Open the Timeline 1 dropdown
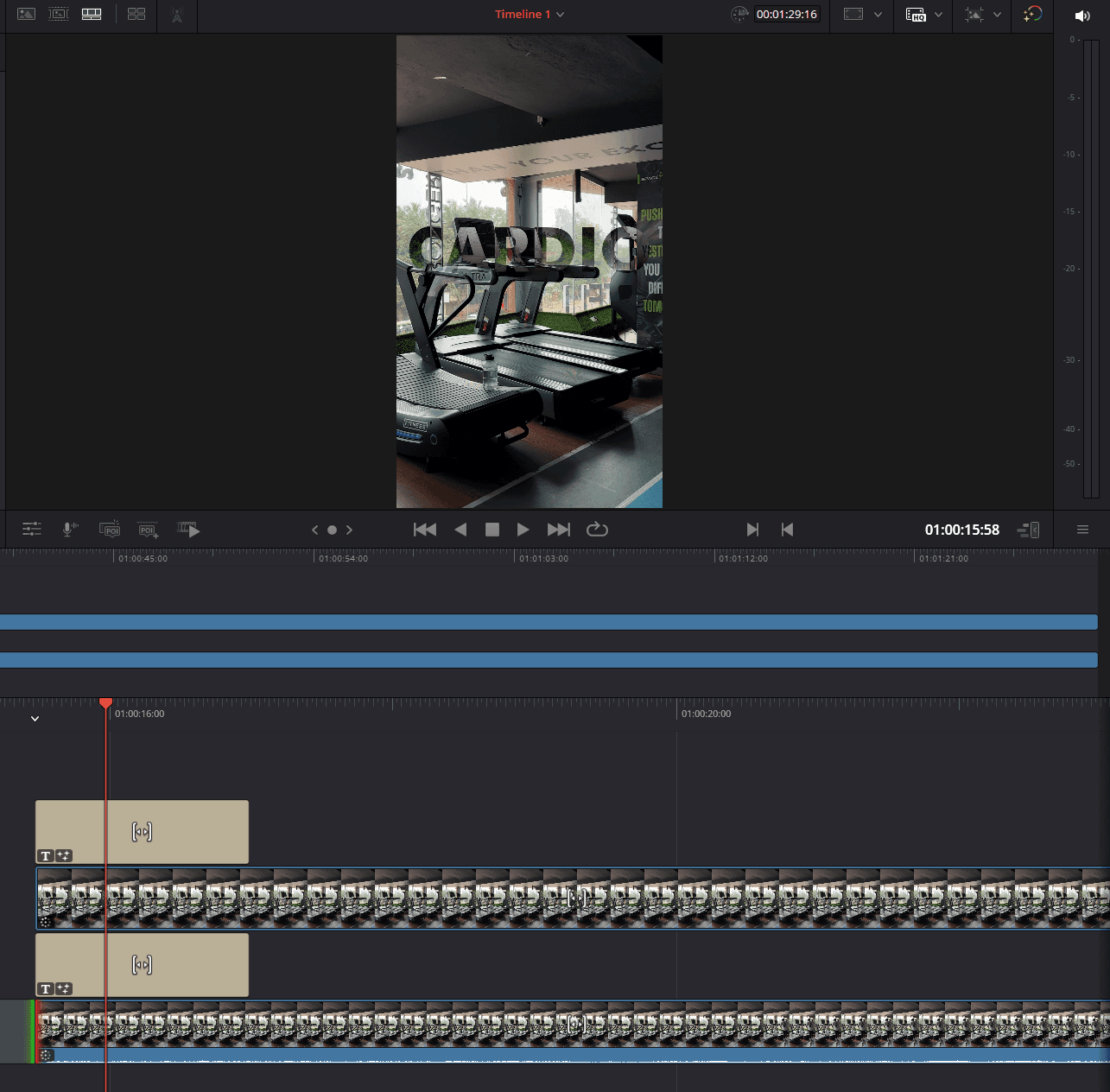This screenshot has width=1110, height=1092. click(x=561, y=15)
